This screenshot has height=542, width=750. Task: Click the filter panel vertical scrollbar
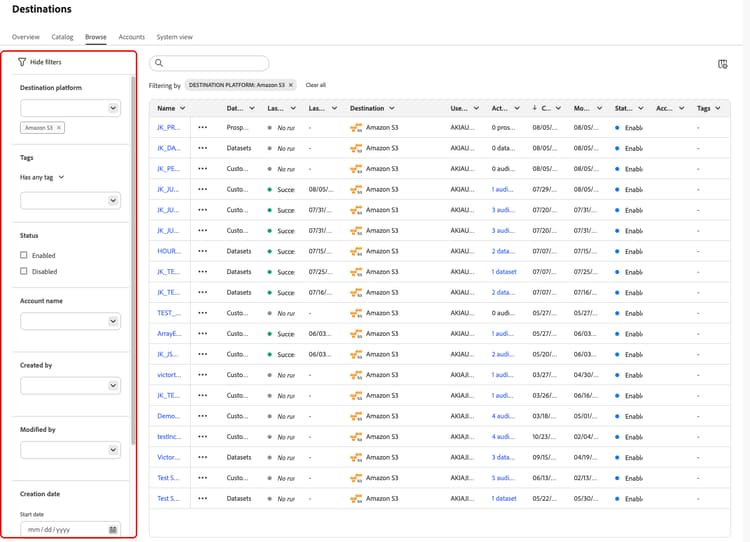[x=133, y=261]
